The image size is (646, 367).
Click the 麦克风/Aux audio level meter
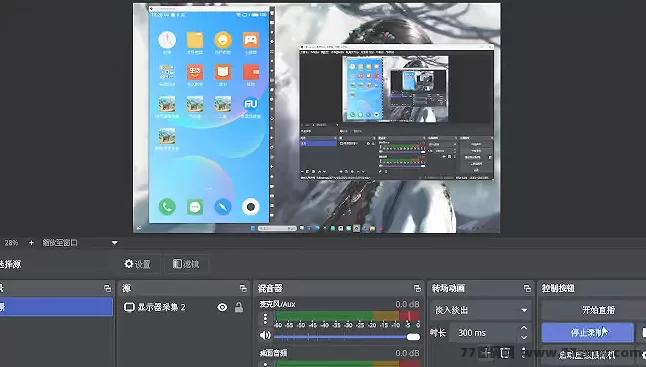pyautogui.click(x=347, y=316)
